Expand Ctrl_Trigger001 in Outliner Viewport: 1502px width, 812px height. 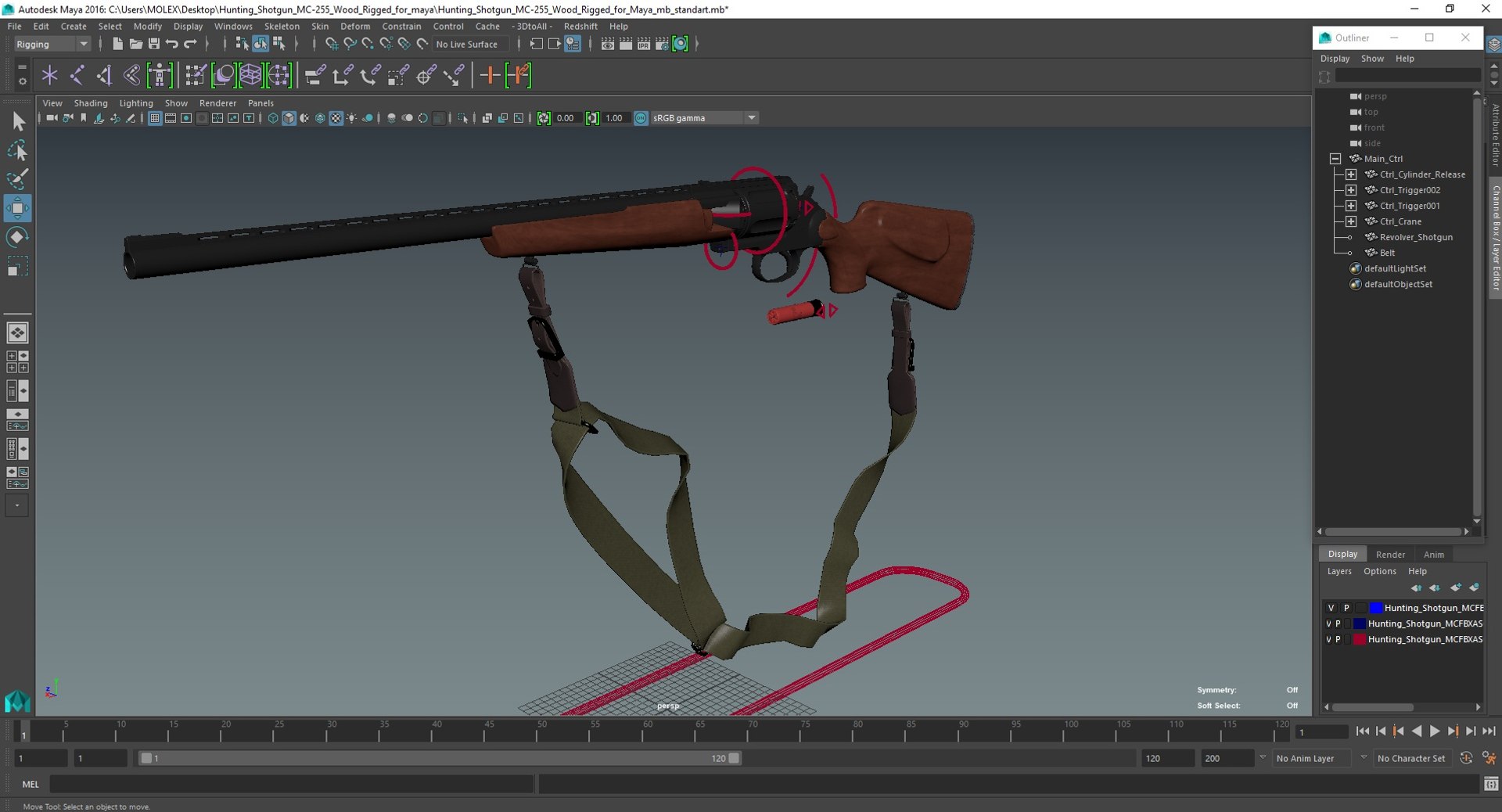coord(1351,206)
